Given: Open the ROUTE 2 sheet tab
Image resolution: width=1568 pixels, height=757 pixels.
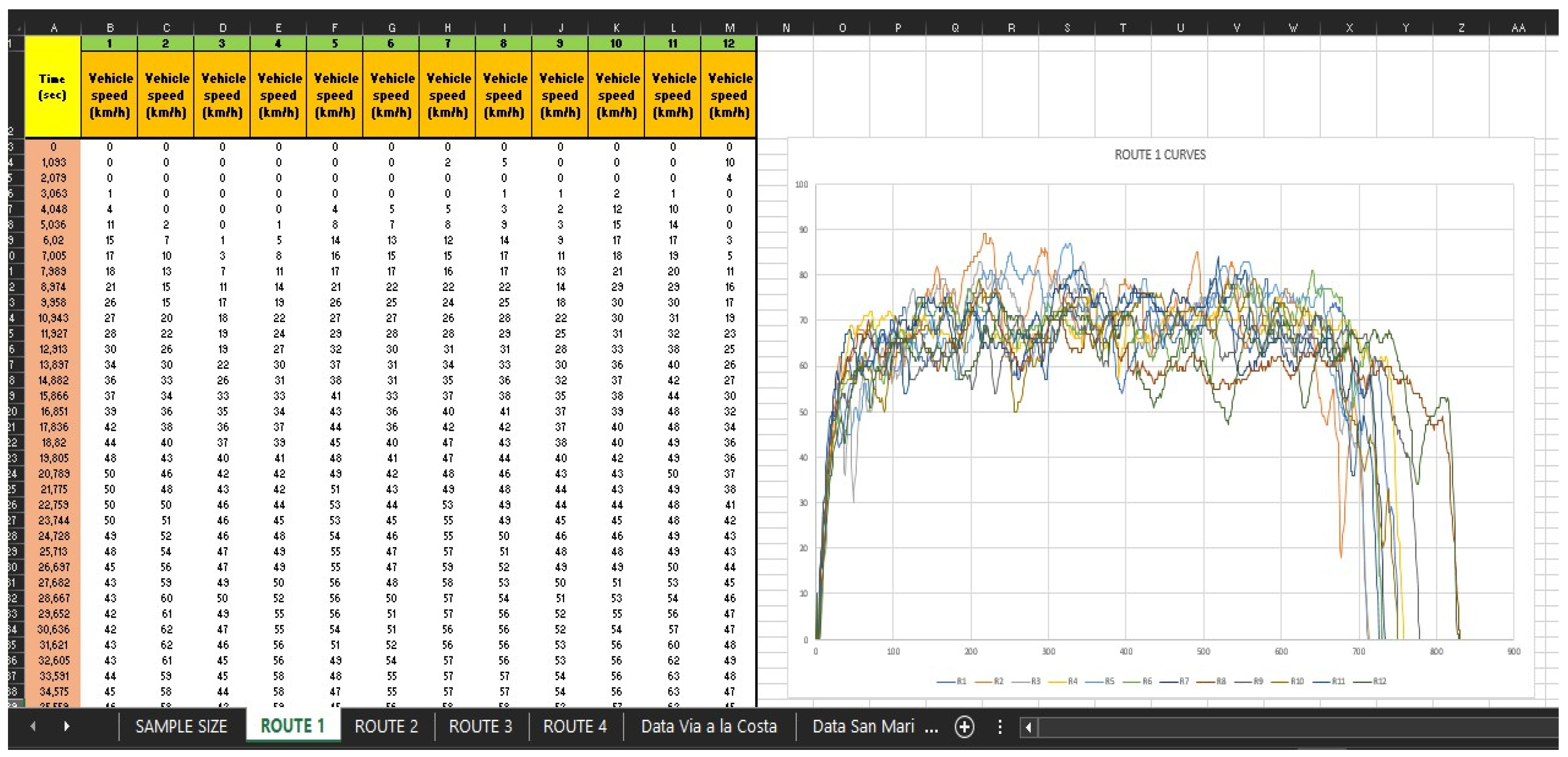Looking at the screenshot, I should click(386, 726).
